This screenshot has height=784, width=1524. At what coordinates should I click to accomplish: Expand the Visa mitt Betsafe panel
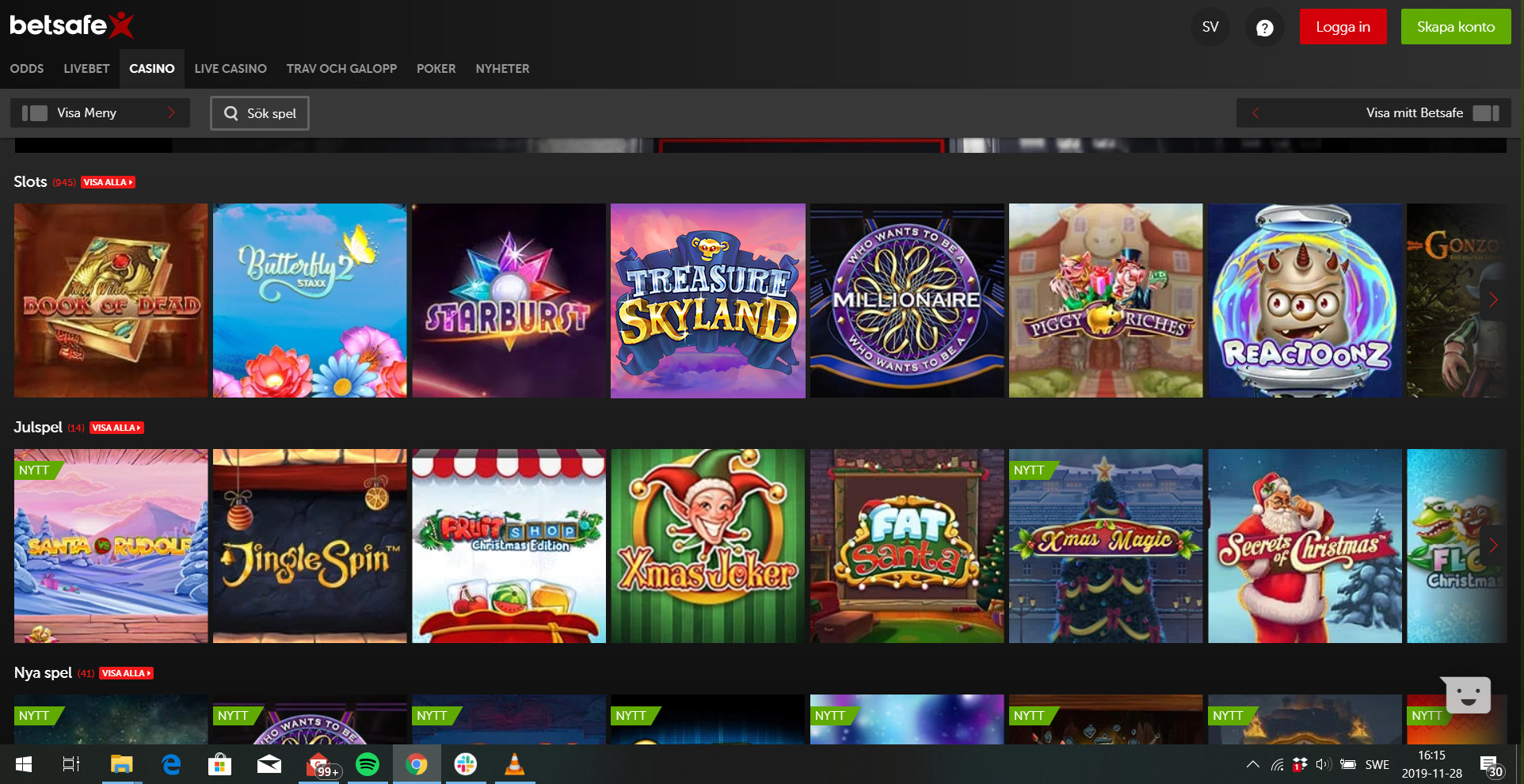pos(1374,112)
